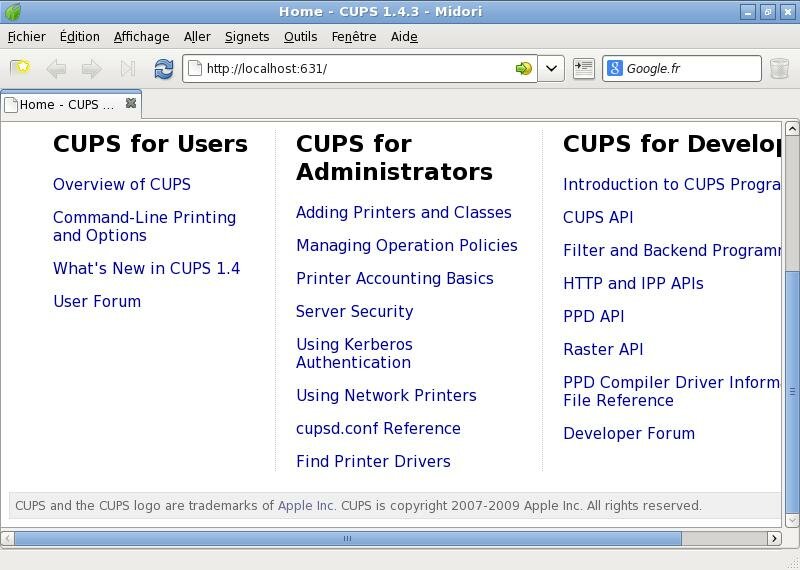The height and width of the screenshot is (570, 800).
Task: Open the address bar history dropdown
Action: [x=551, y=68]
